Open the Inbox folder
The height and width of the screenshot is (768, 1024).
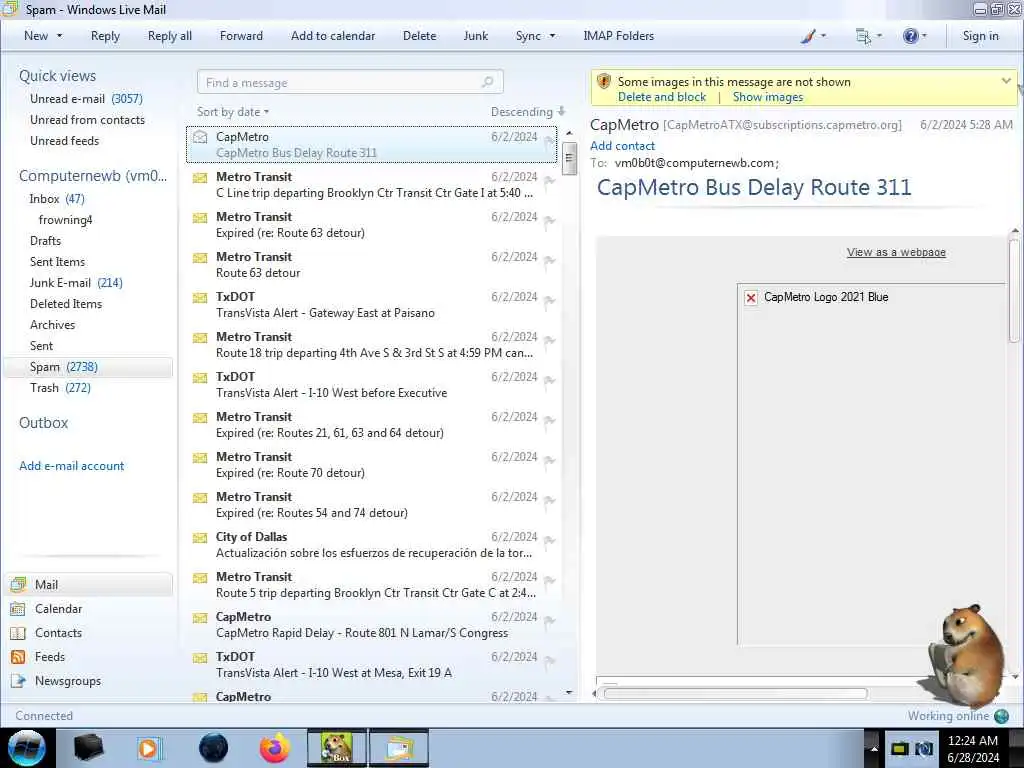57,199
